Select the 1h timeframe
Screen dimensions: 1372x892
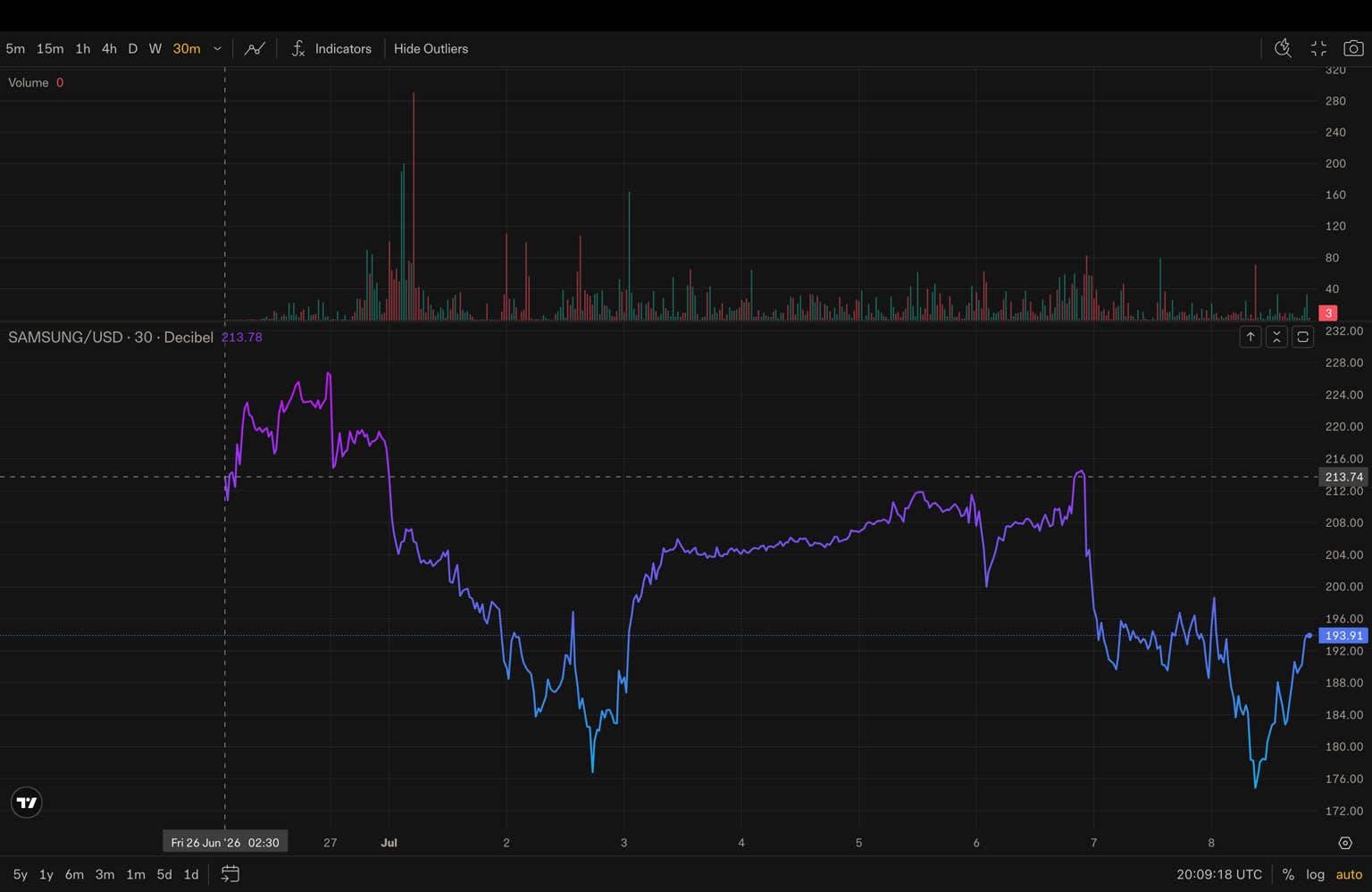83,49
